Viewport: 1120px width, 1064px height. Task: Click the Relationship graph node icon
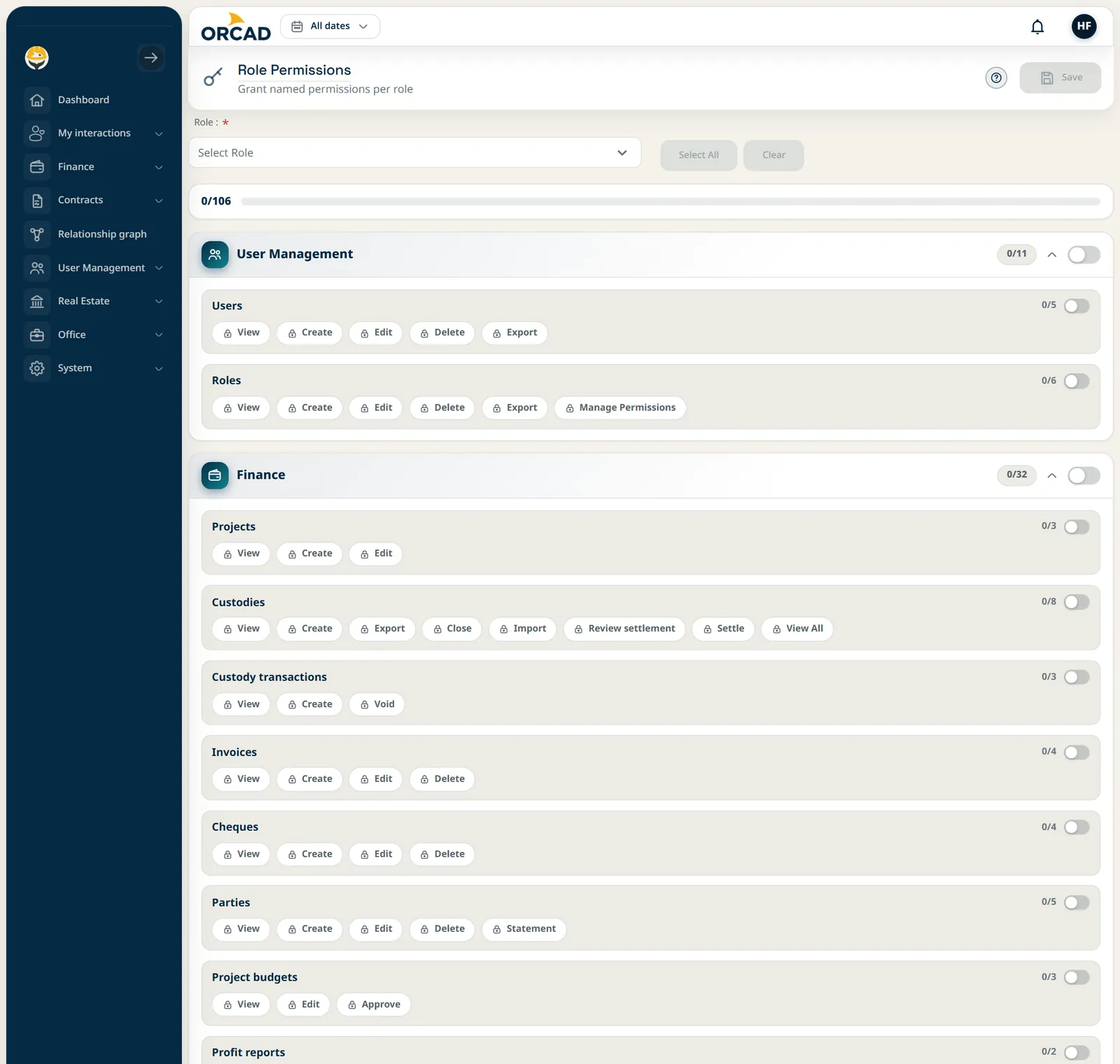click(x=37, y=234)
